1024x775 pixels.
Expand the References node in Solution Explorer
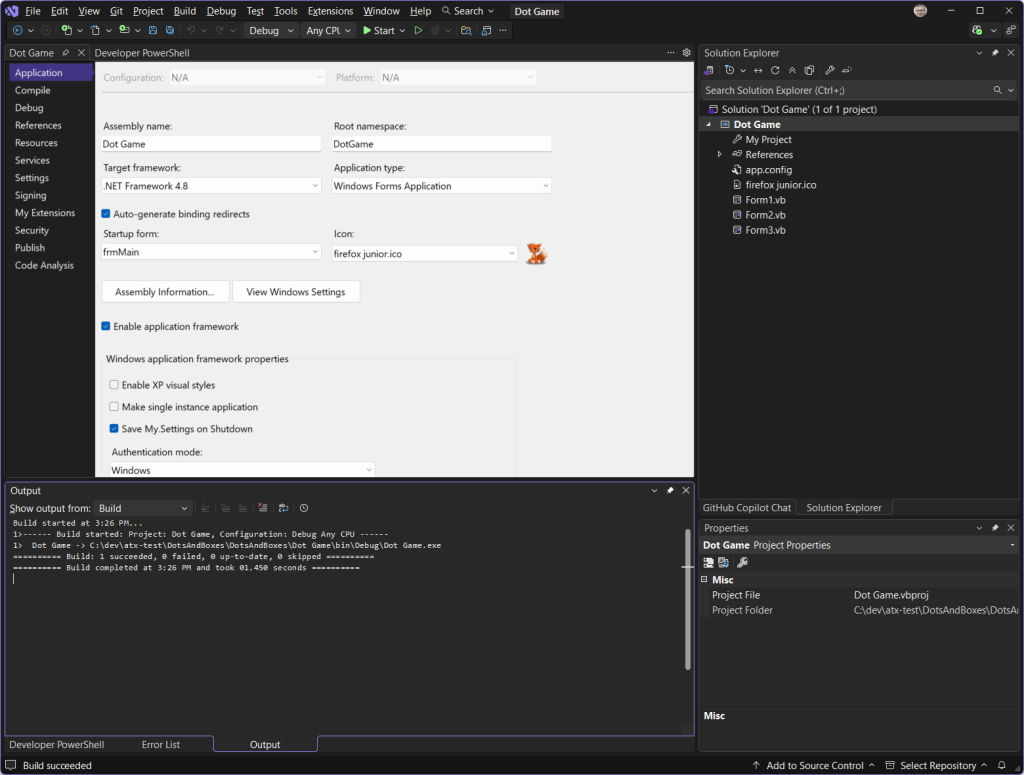719,154
